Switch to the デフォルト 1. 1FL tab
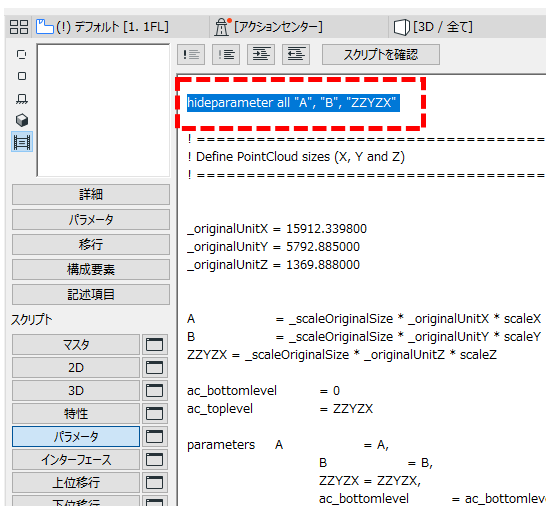 coord(103,27)
